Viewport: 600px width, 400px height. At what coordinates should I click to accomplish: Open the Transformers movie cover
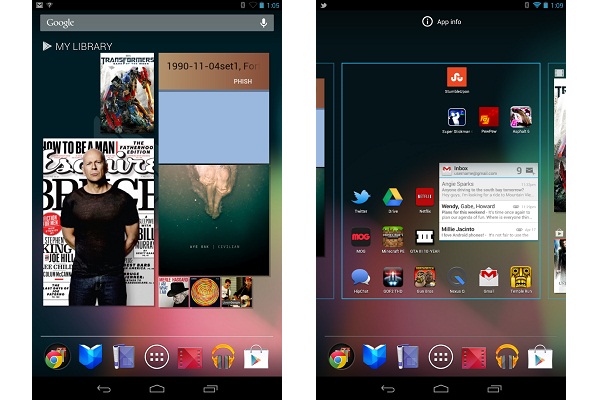click(127, 93)
